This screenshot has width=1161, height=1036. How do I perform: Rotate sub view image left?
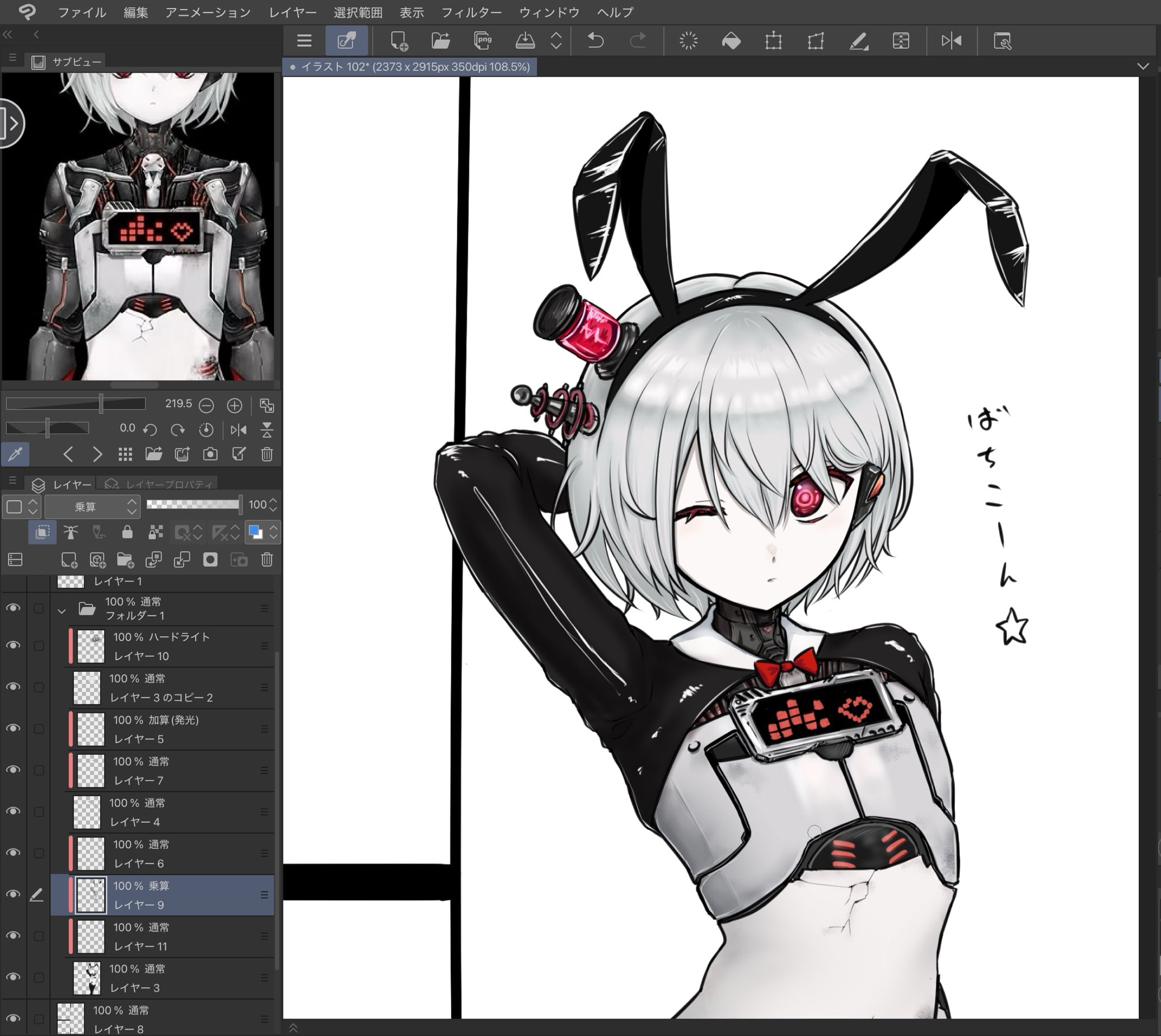pos(150,430)
